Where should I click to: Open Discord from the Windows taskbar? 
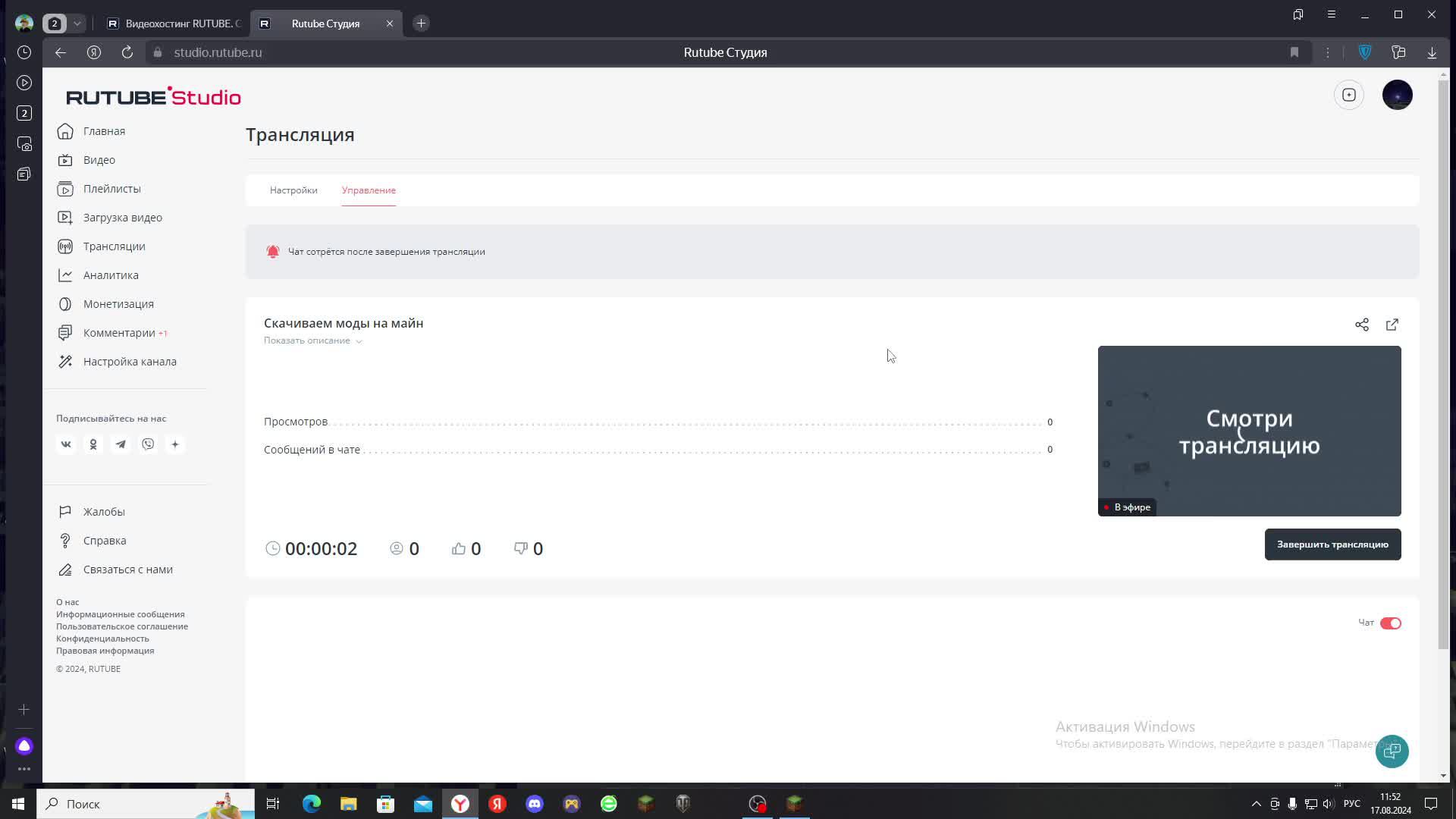(x=535, y=804)
